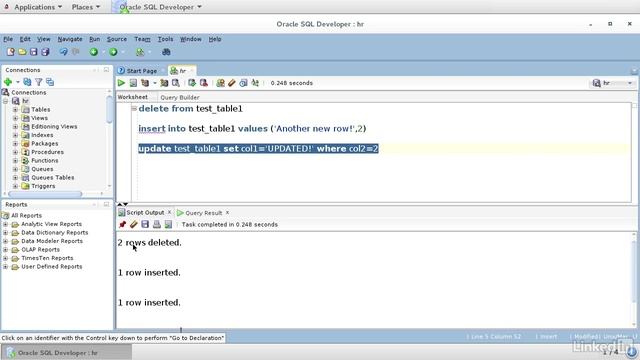640x360 pixels.
Task: Clear the Script Output with eraser icon
Action: pyautogui.click(x=133, y=224)
